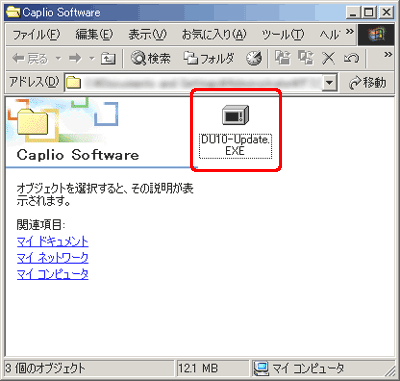Viewport: 400px width, 381px height.
Task: Open the 編集(E) menu
Action: point(94,34)
